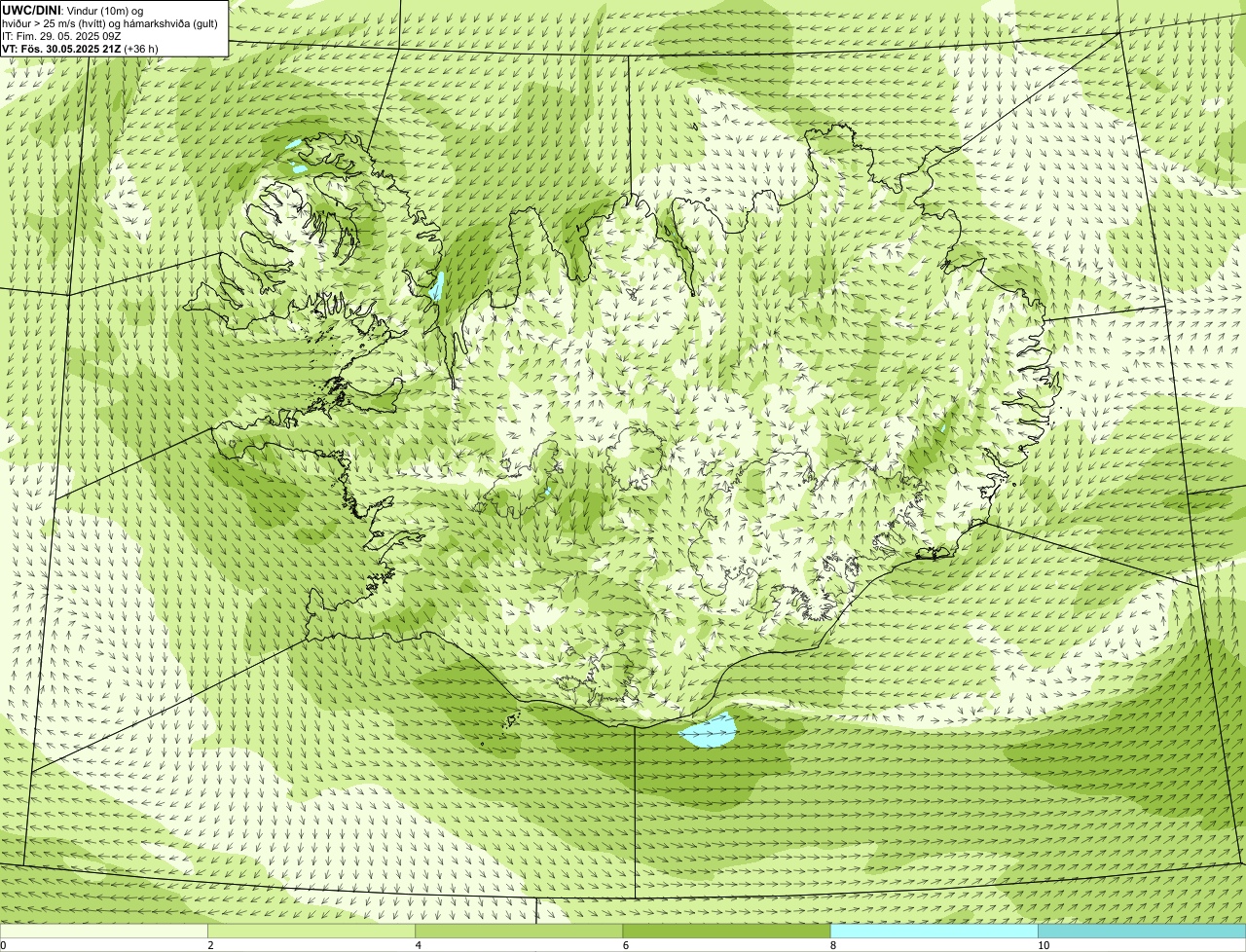This screenshot has width=1246, height=952.
Task: Pick the dark green 6–8 m/s scale swatch
Action: [726, 932]
